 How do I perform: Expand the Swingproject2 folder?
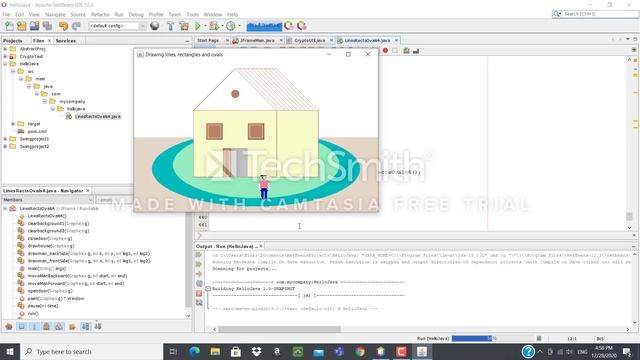pyautogui.click(x=5, y=146)
